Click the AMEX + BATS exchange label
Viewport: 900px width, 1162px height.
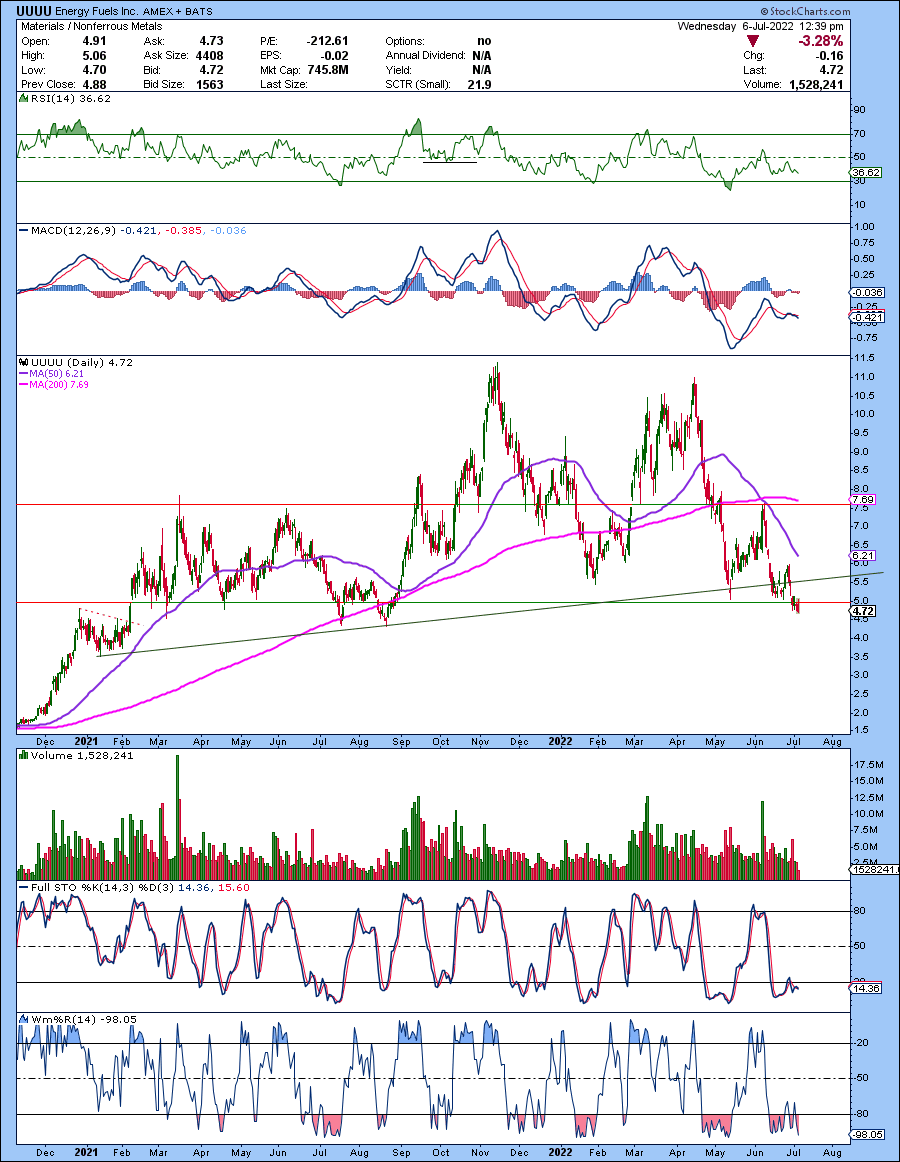(180, 12)
